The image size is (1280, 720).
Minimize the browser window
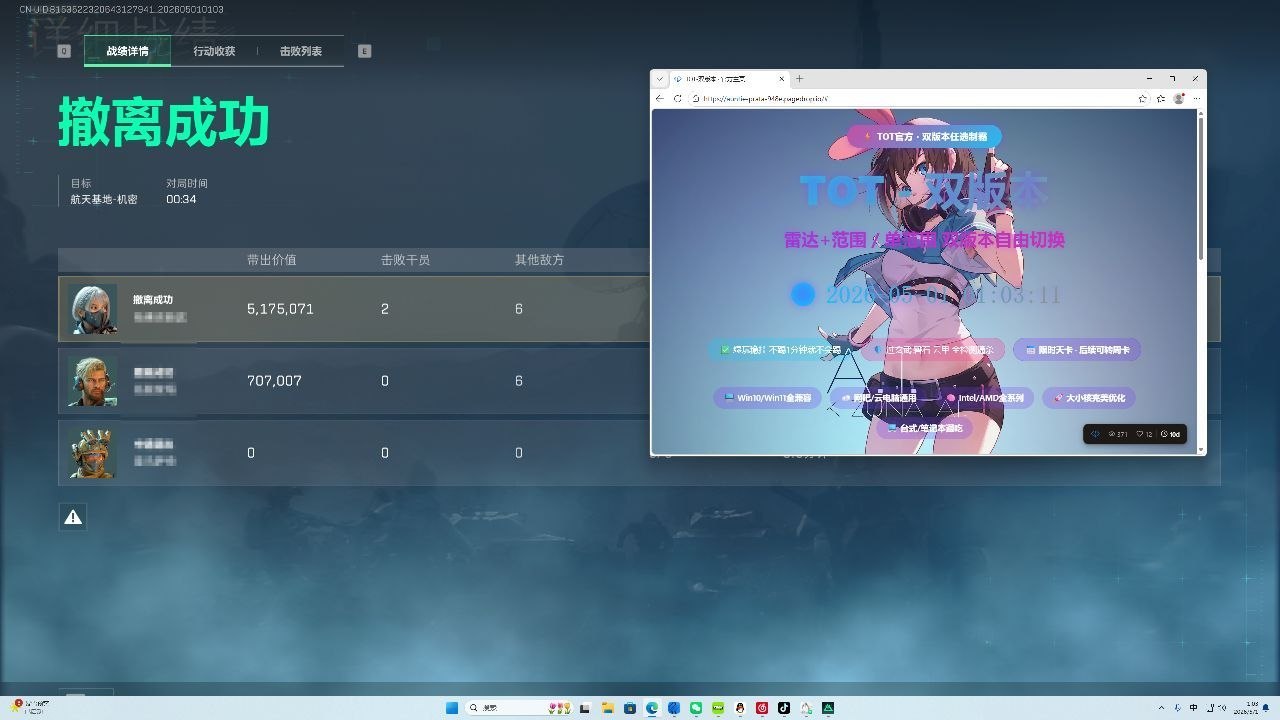[x=1148, y=78]
